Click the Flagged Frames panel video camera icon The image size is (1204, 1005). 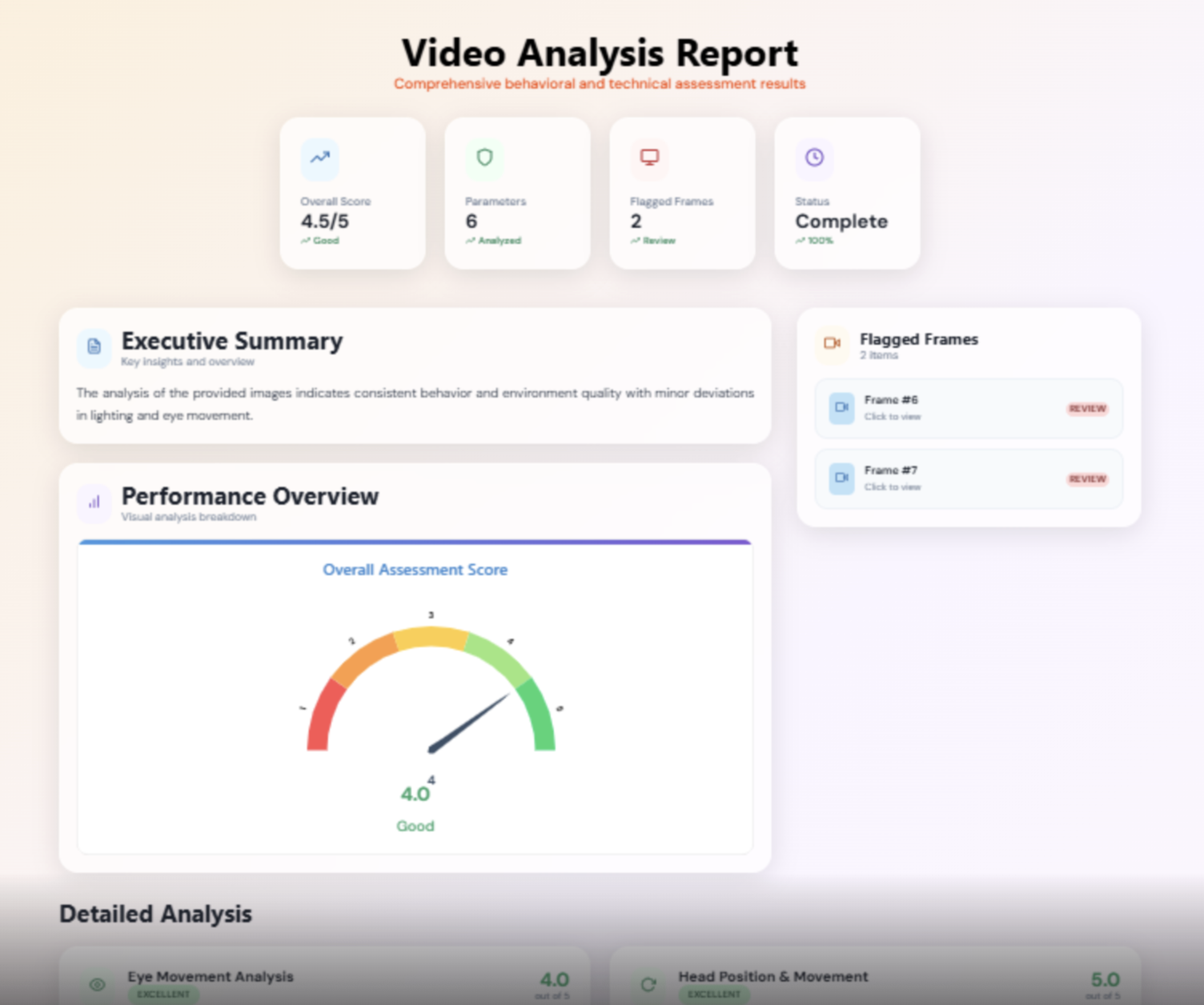[833, 345]
